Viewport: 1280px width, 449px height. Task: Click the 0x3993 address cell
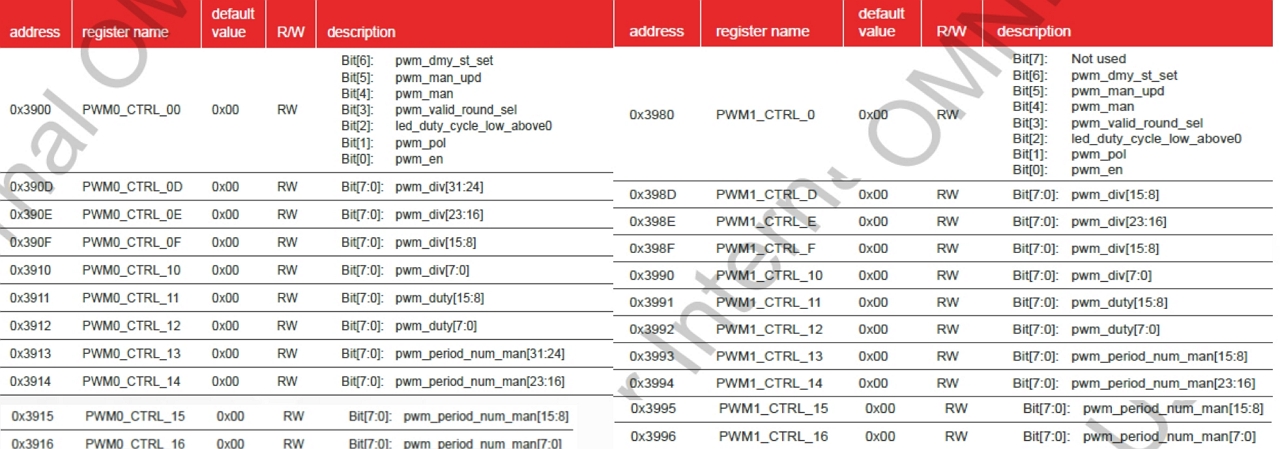click(652, 356)
